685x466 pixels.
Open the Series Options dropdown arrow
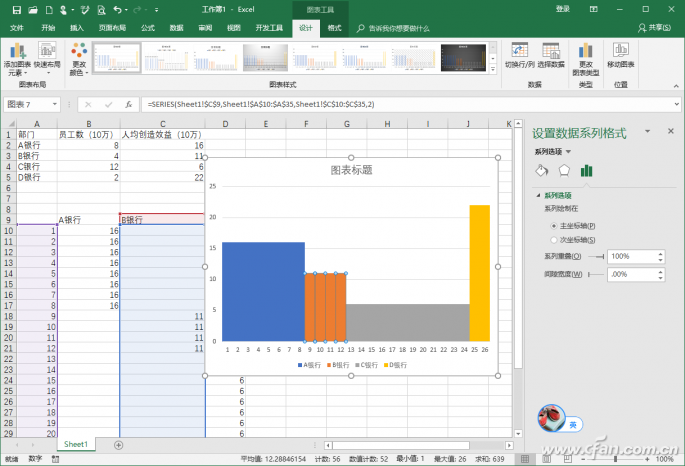pos(568,152)
